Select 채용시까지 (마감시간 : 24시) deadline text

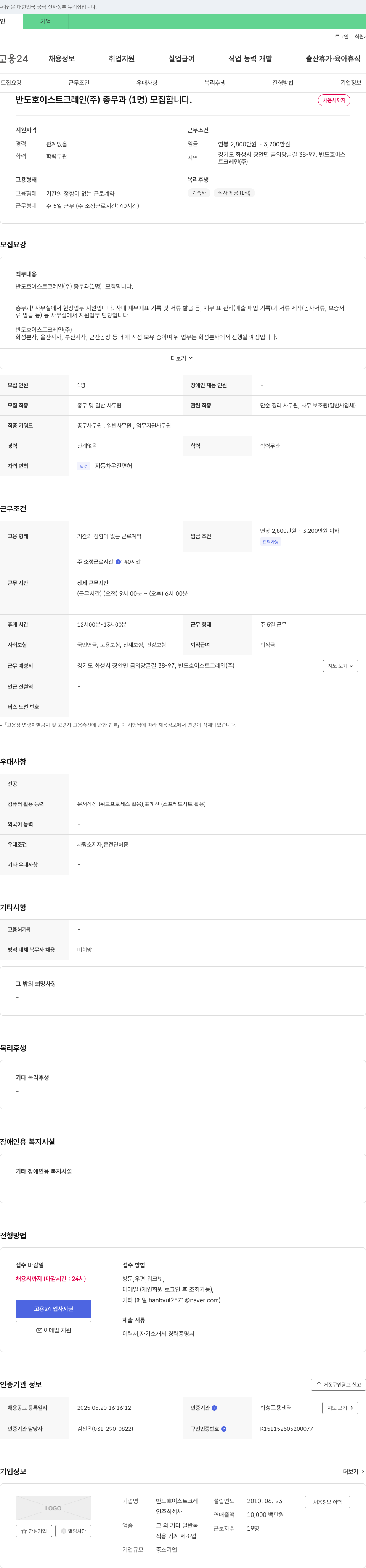(51, 1279)
